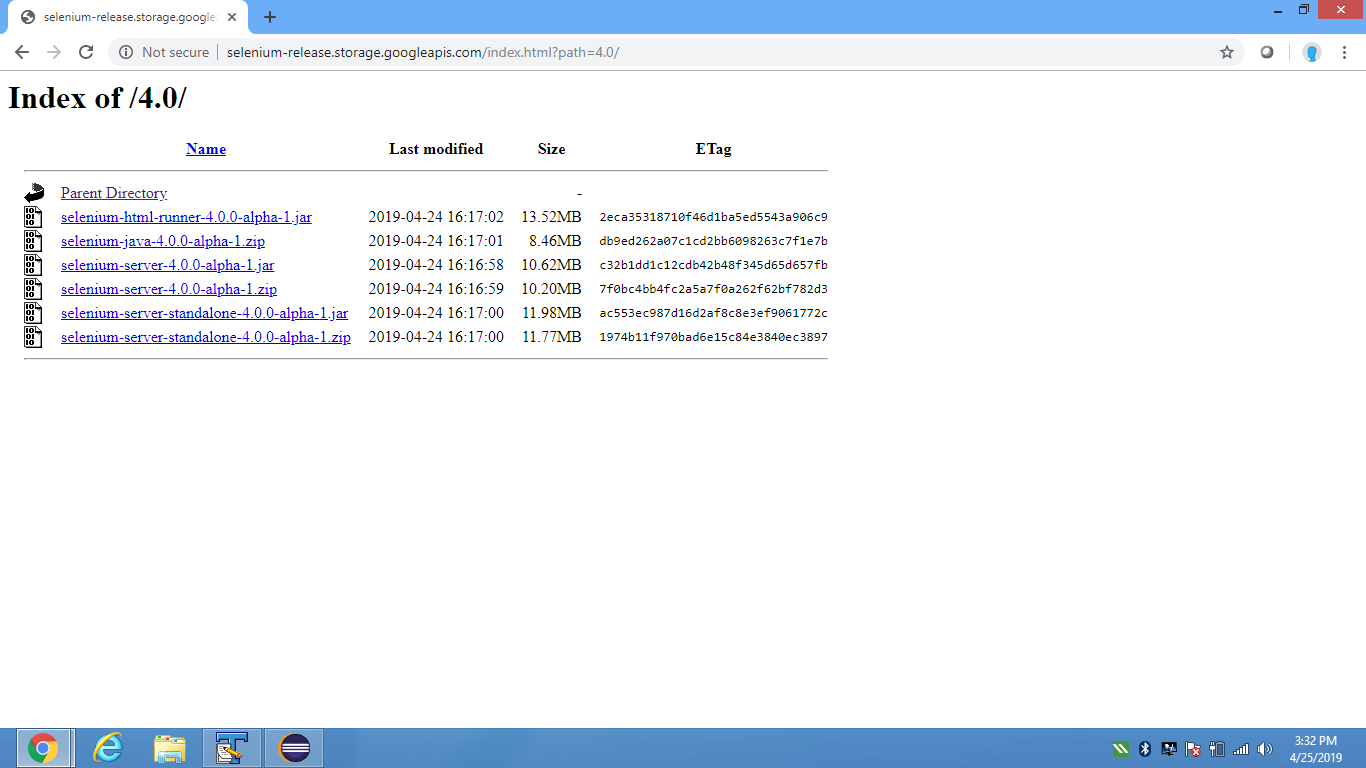The image size is (1366, 768).
Task: Click the timestamp 2019-04-24 16:16:58
Action: 436,265
